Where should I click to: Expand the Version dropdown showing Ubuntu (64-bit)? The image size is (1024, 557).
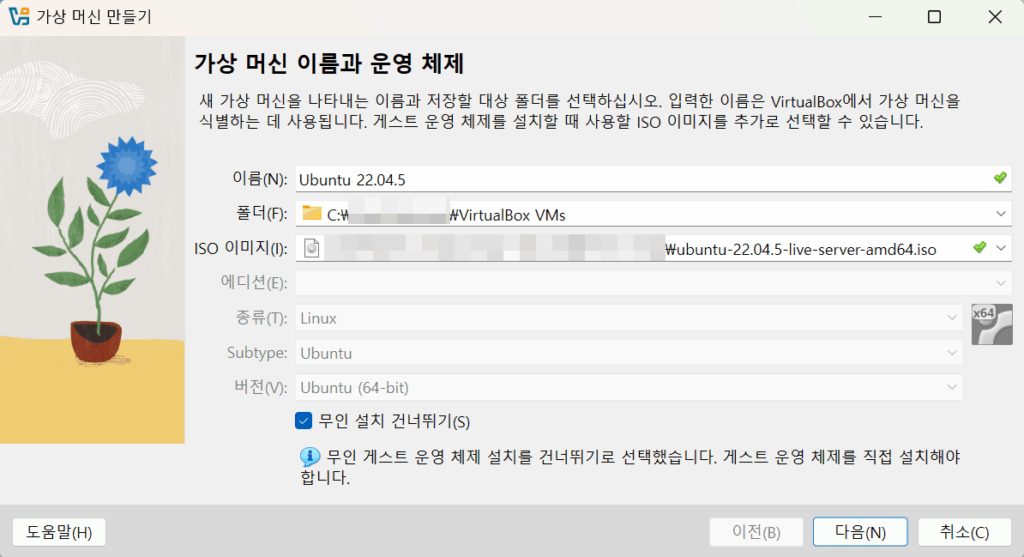[x=952, y=387]
